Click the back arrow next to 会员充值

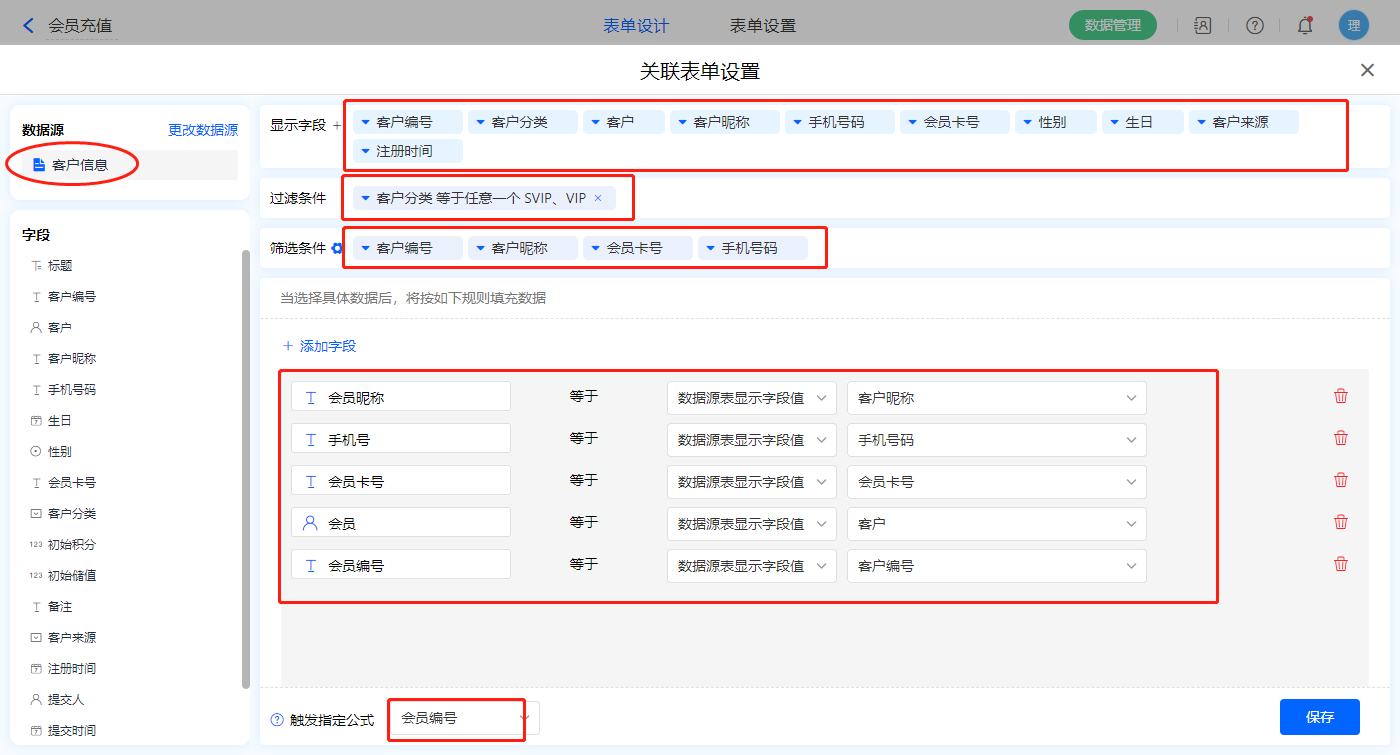pyautogui.click(x=28, y=26)
